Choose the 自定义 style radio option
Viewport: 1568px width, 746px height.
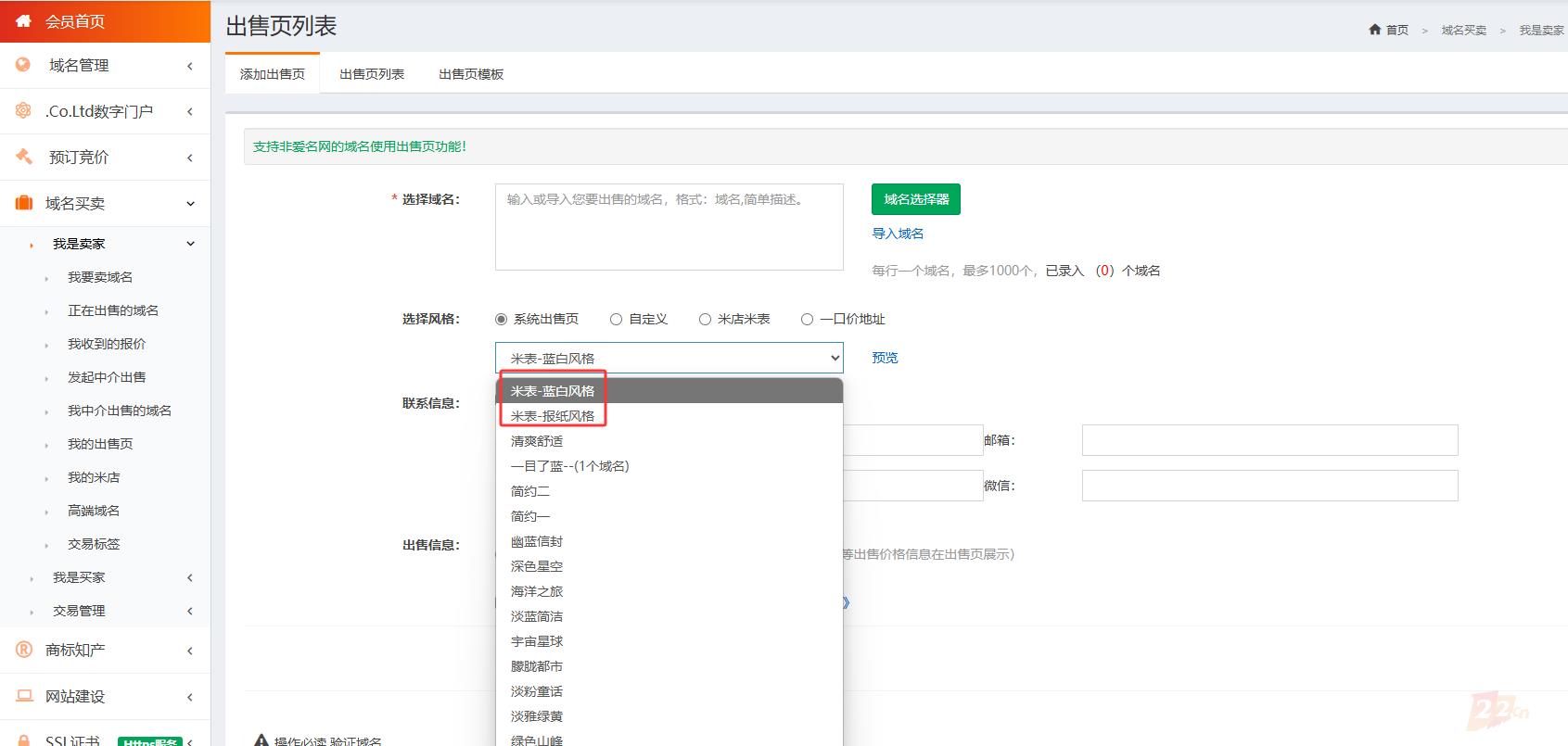coord(616,320)
